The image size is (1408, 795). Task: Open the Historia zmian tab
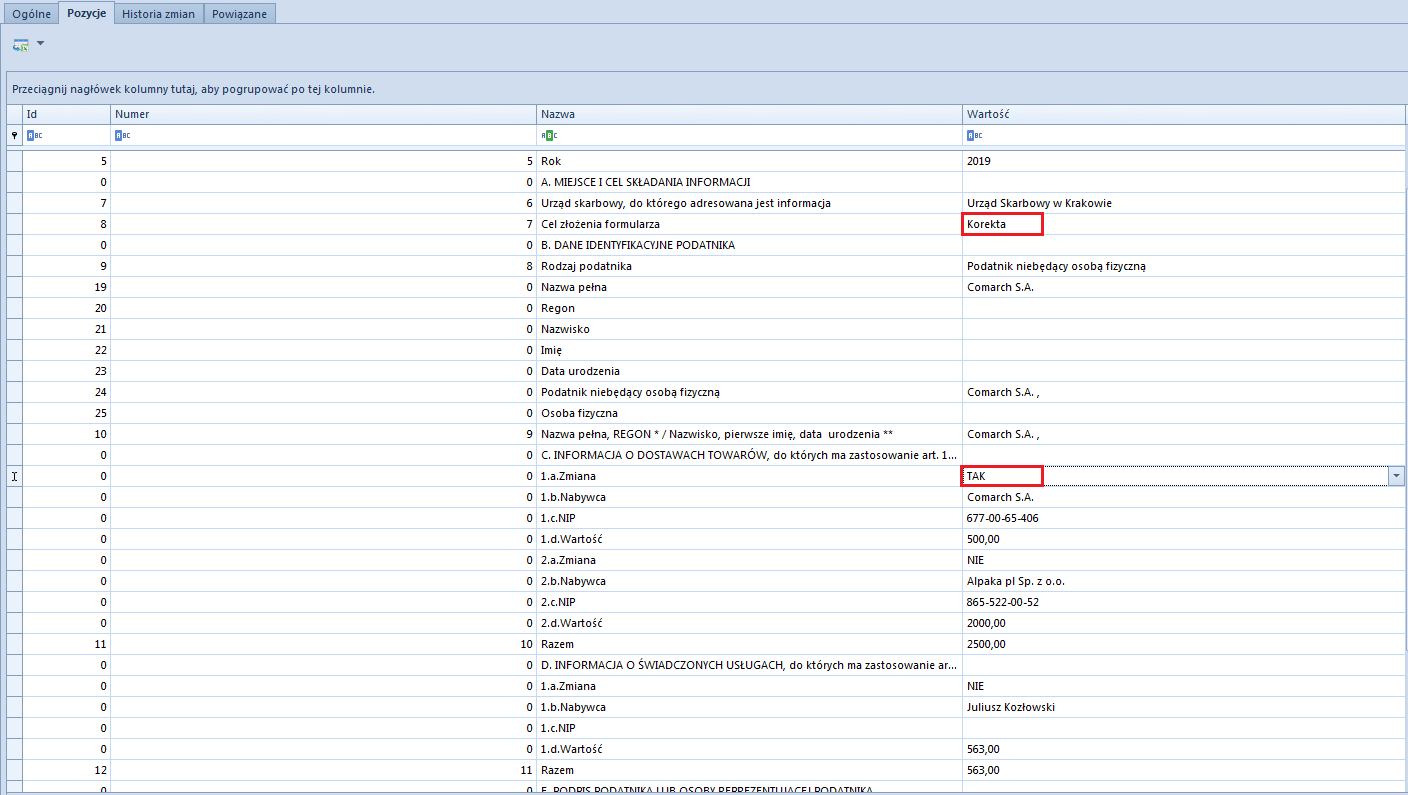pyautogui.click(x=159, y=14)
